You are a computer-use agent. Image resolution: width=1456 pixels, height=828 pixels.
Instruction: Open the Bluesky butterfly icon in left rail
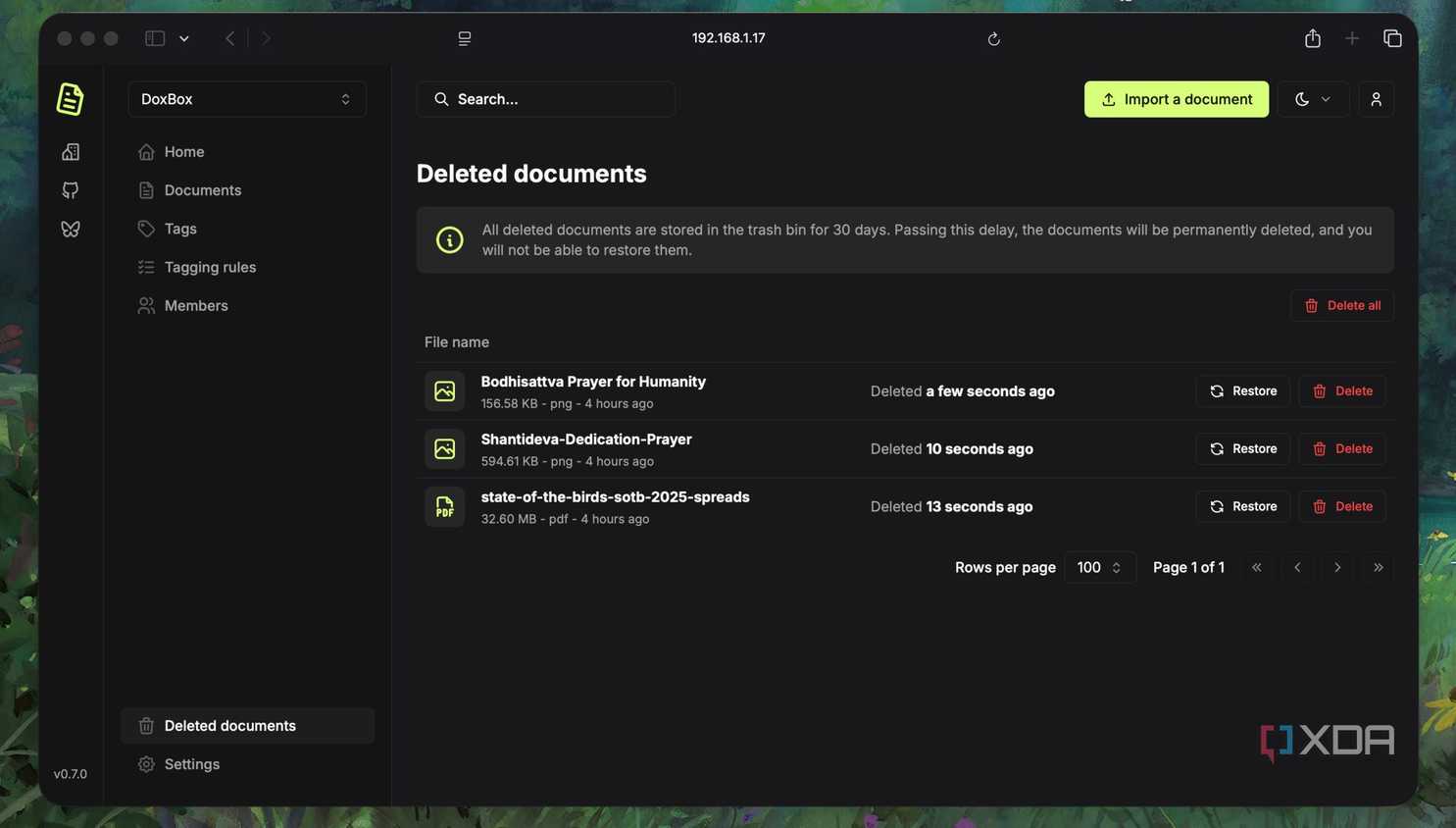pos(71,229)
